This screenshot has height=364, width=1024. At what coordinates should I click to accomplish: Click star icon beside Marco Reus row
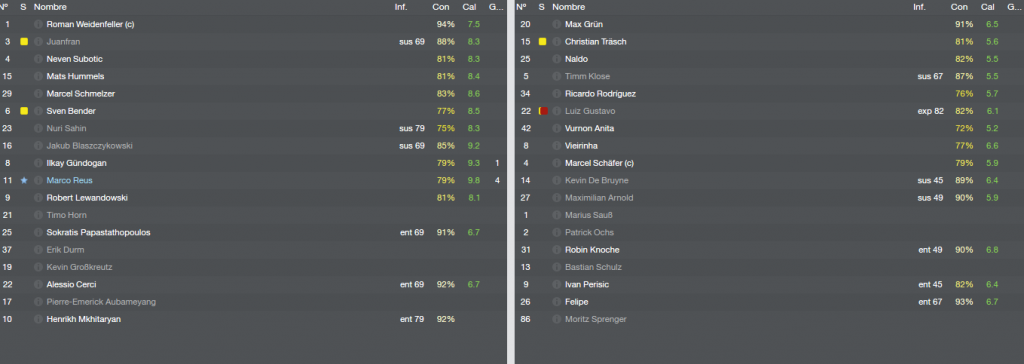tap(24, 180)
